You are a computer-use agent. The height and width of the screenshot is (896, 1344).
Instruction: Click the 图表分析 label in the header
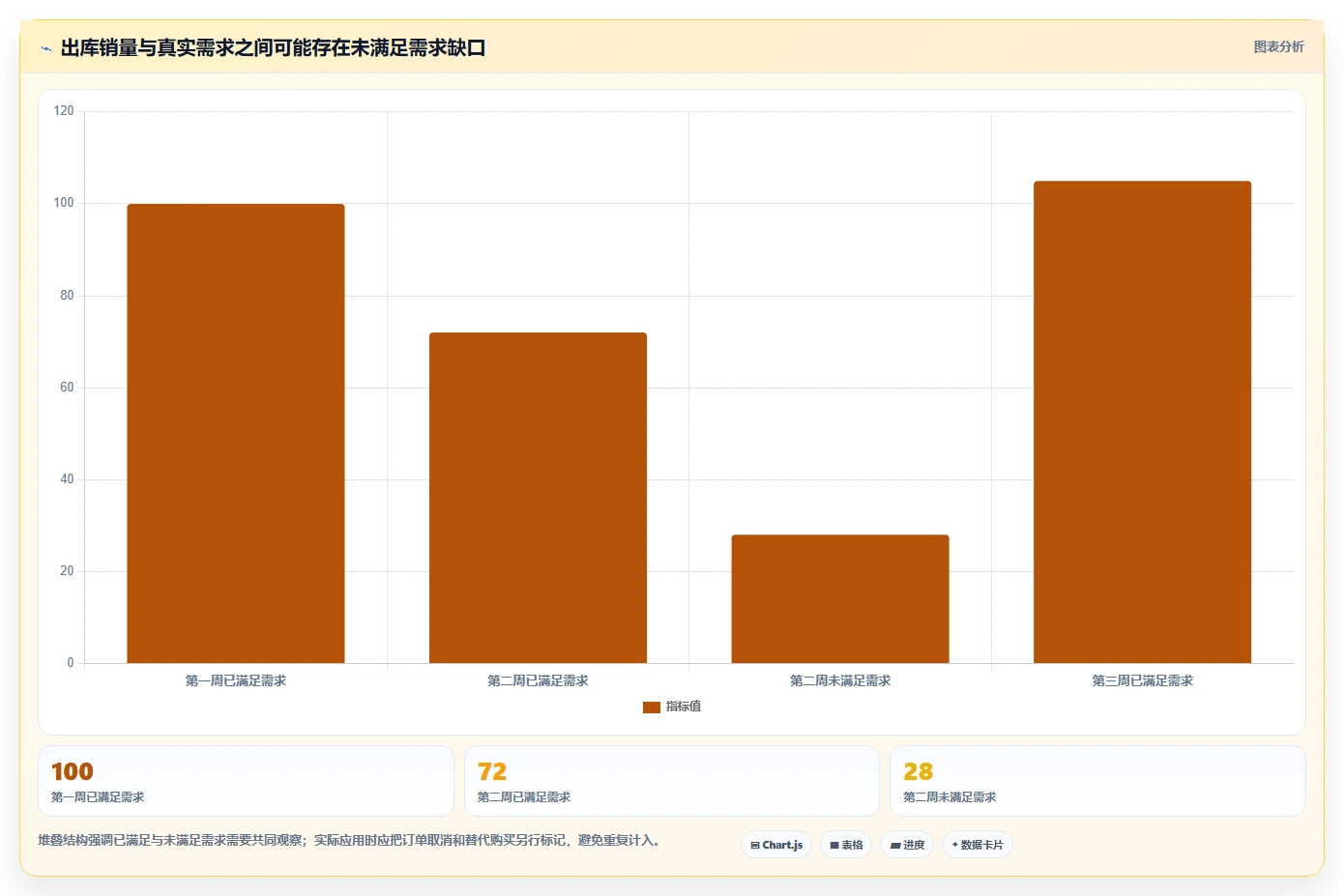click(1278, 46)
